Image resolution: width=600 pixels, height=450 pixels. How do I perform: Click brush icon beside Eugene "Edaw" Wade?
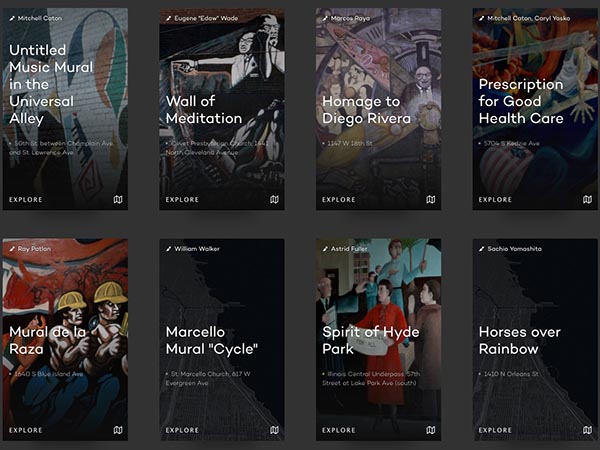pyautogui.click(x=168, y=18)
